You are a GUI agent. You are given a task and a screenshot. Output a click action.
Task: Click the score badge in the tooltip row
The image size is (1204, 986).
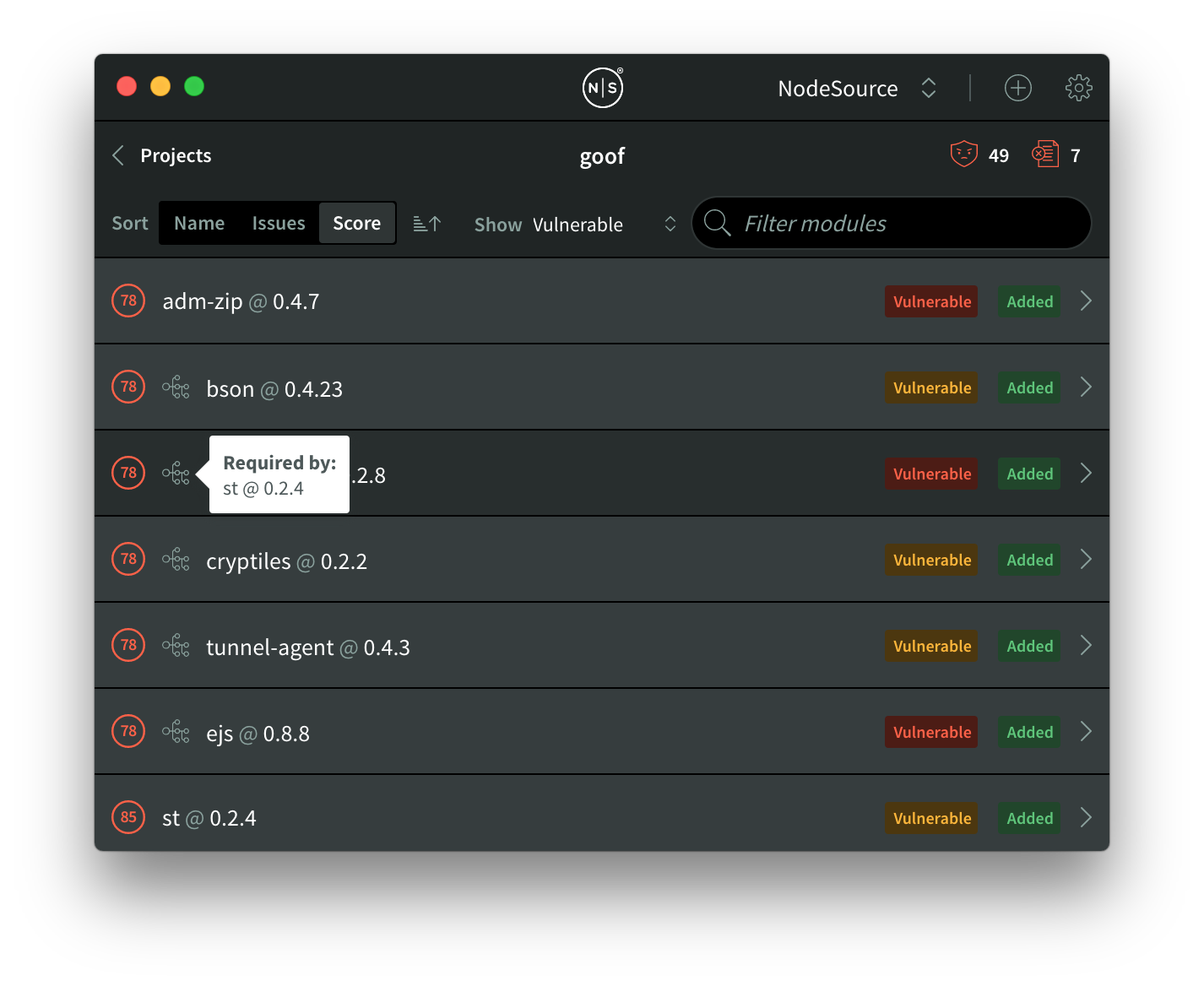128,473
